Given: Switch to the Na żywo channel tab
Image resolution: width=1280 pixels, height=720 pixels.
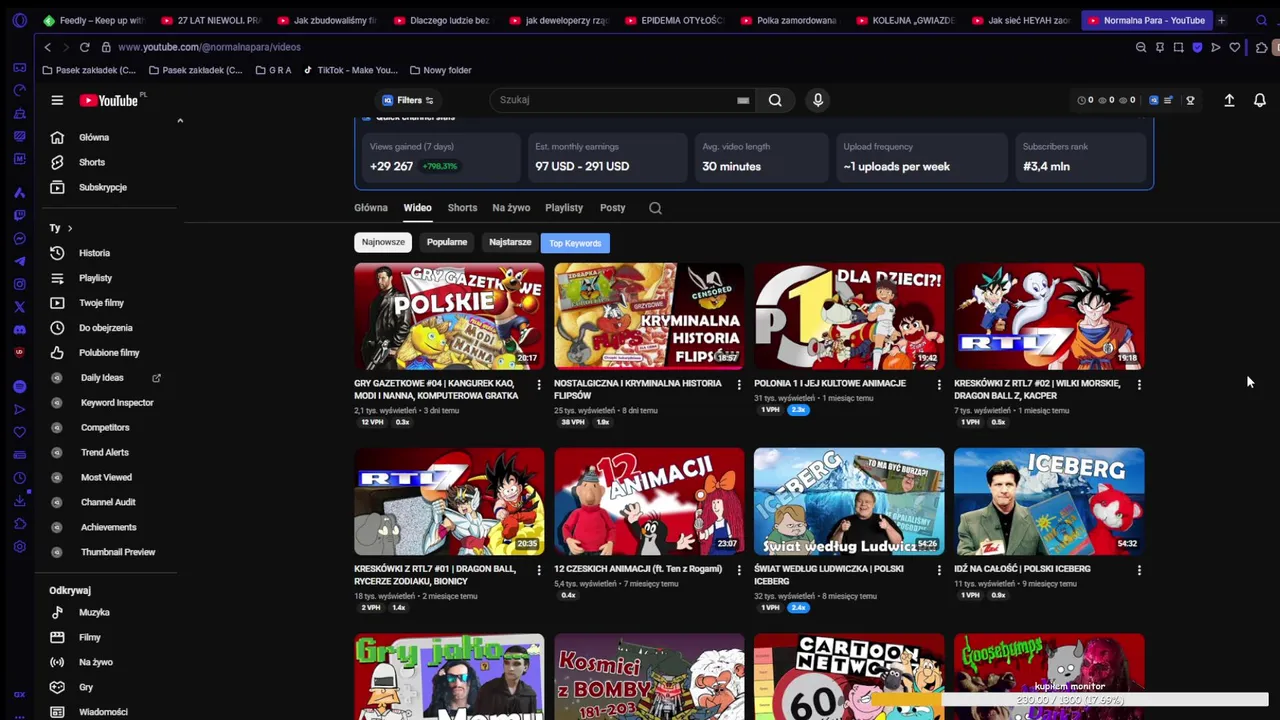Looking at the screenshot, I should (511, 208).
